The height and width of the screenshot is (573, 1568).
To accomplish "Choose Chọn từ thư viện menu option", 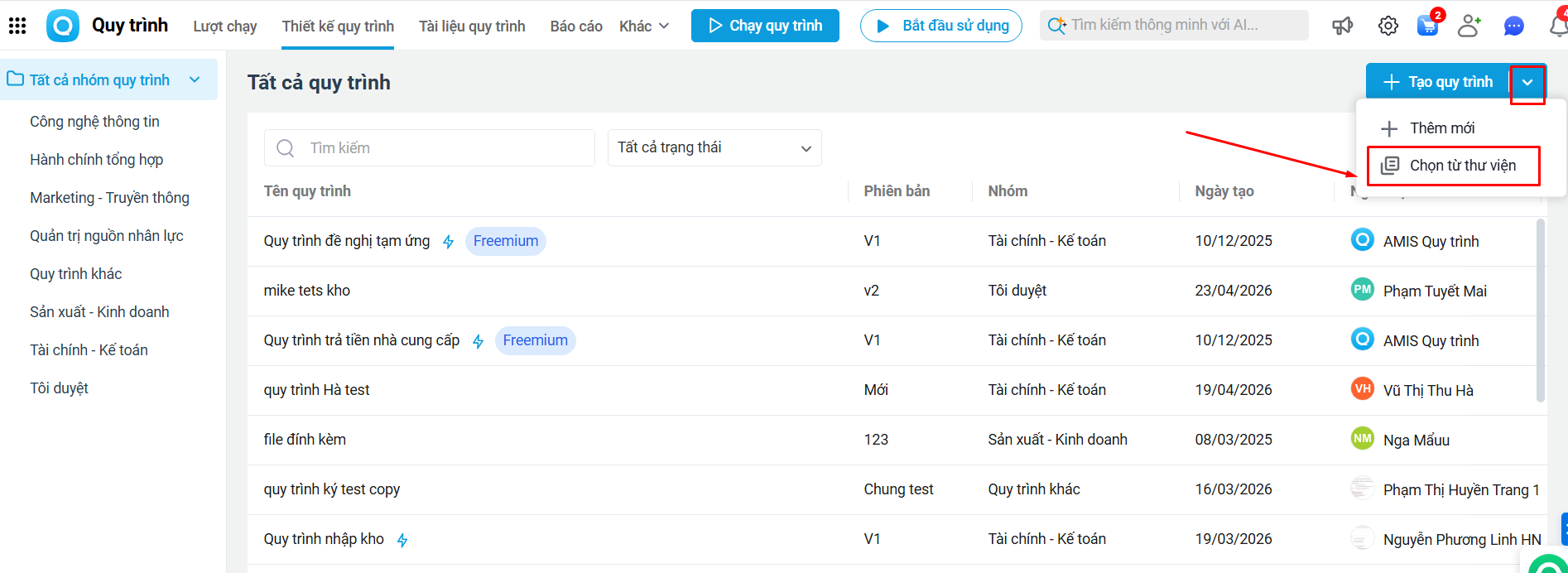I will 1462,166.
